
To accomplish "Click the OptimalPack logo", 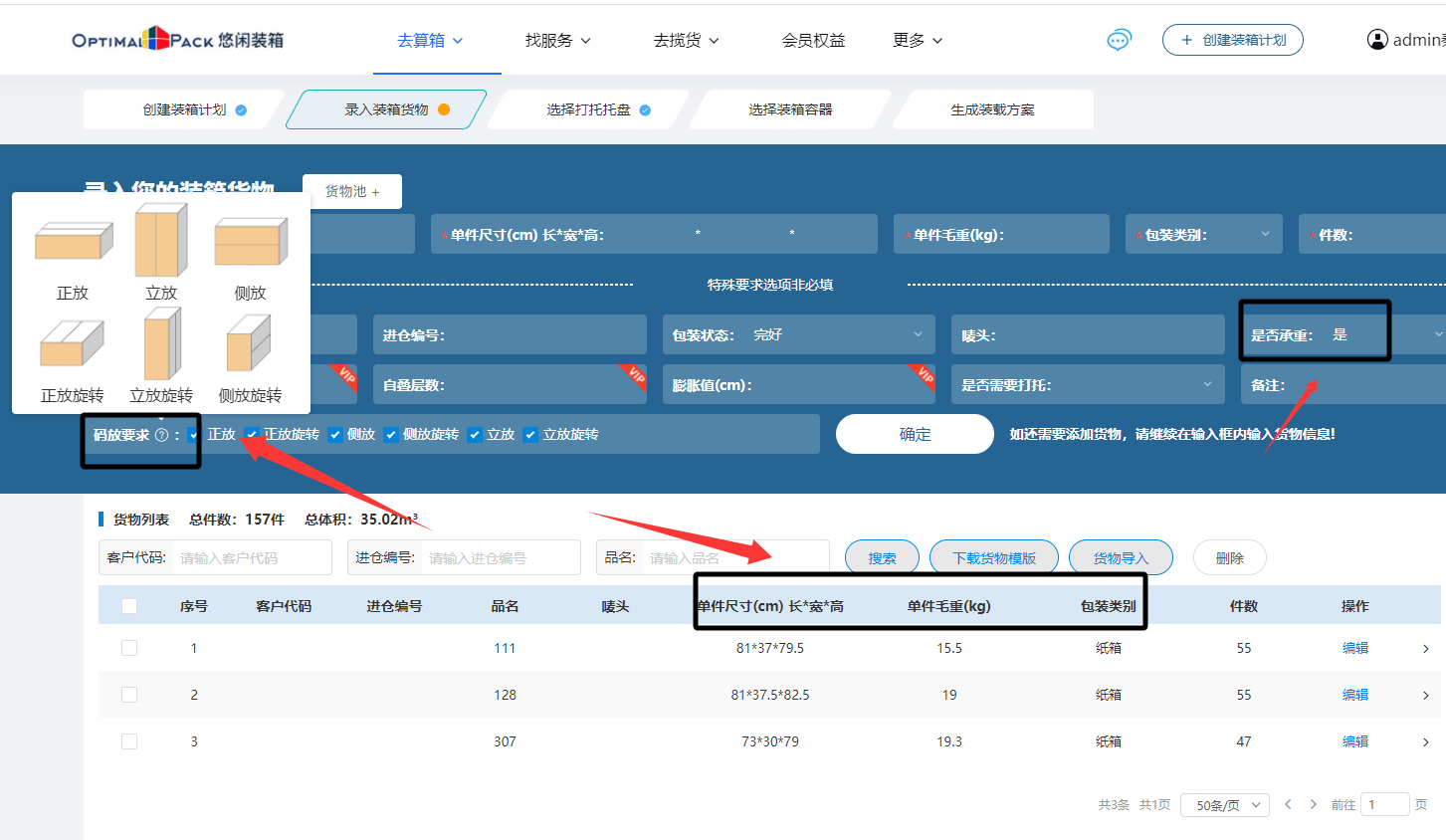I will [x=177, y=40].
